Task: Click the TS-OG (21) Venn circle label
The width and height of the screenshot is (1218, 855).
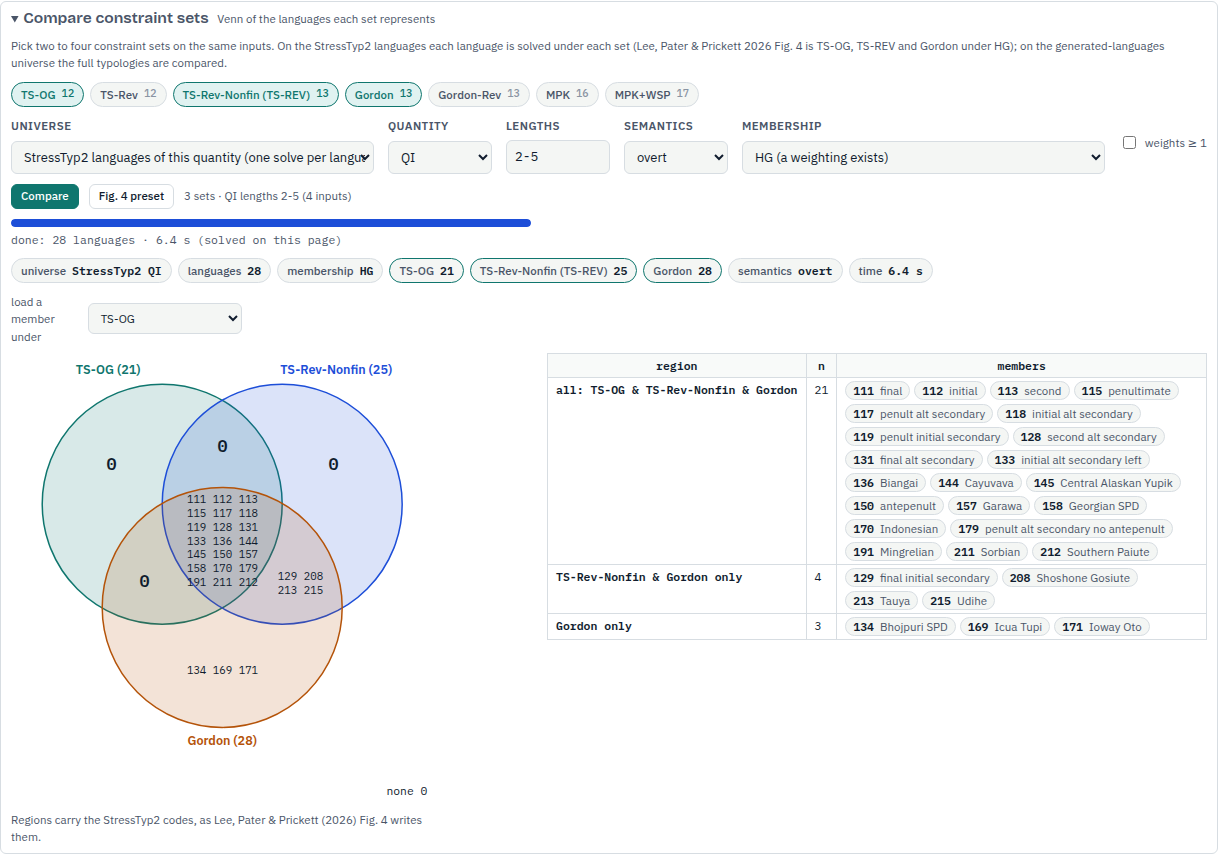Action: [108, 370]
